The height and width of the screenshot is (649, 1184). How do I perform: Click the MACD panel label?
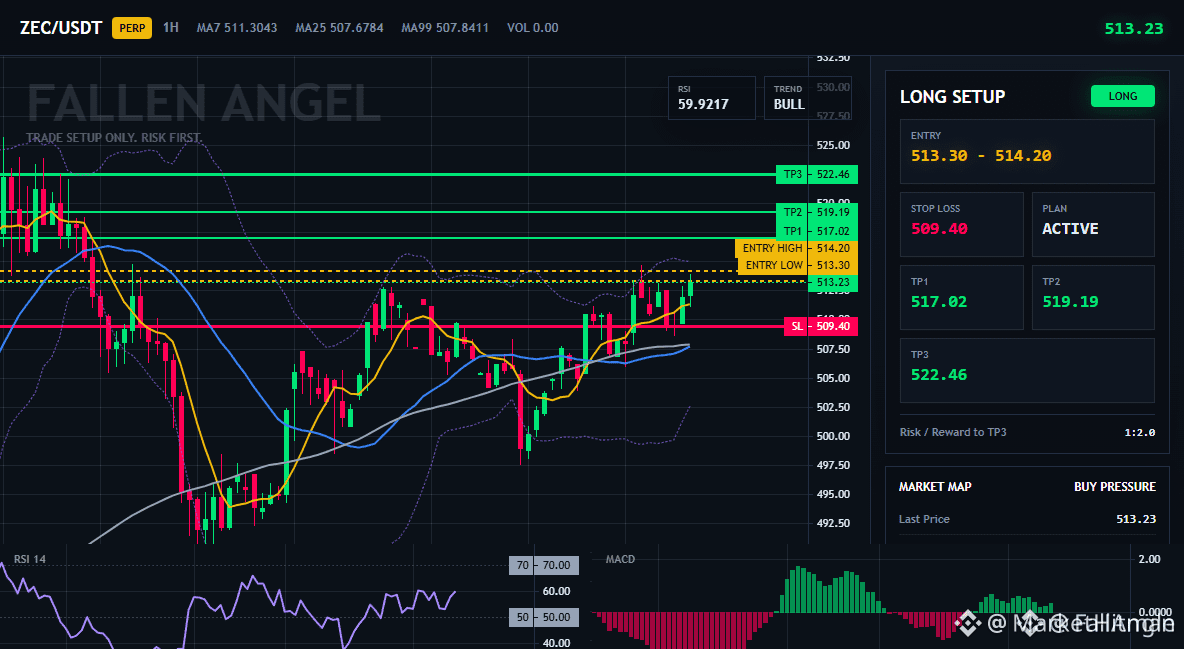tap(620, 559)
